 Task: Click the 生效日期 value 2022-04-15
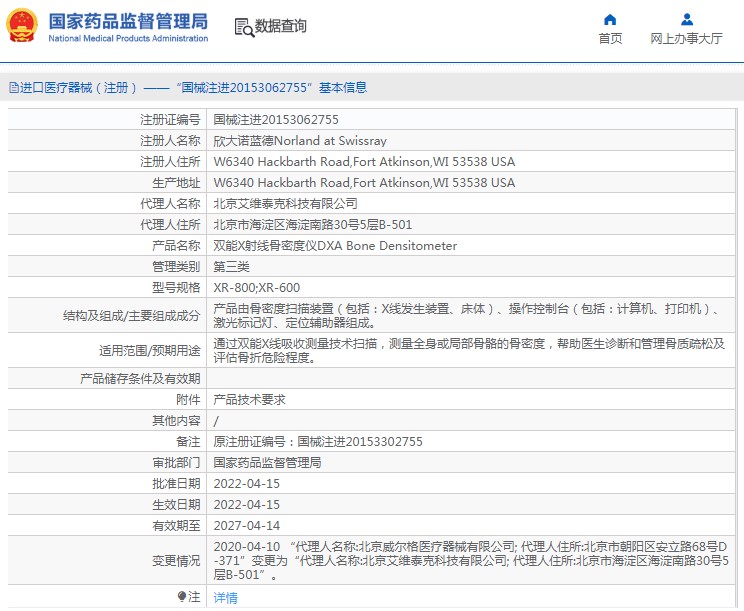pos(246,504)
